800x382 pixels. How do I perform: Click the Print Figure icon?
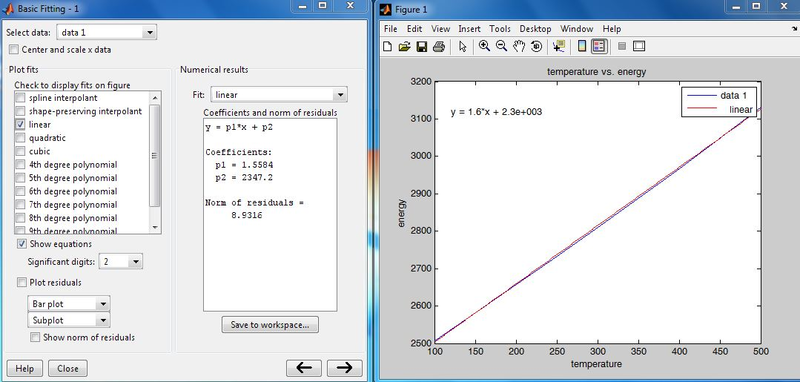pyautogui.click(x=439, y=46)
